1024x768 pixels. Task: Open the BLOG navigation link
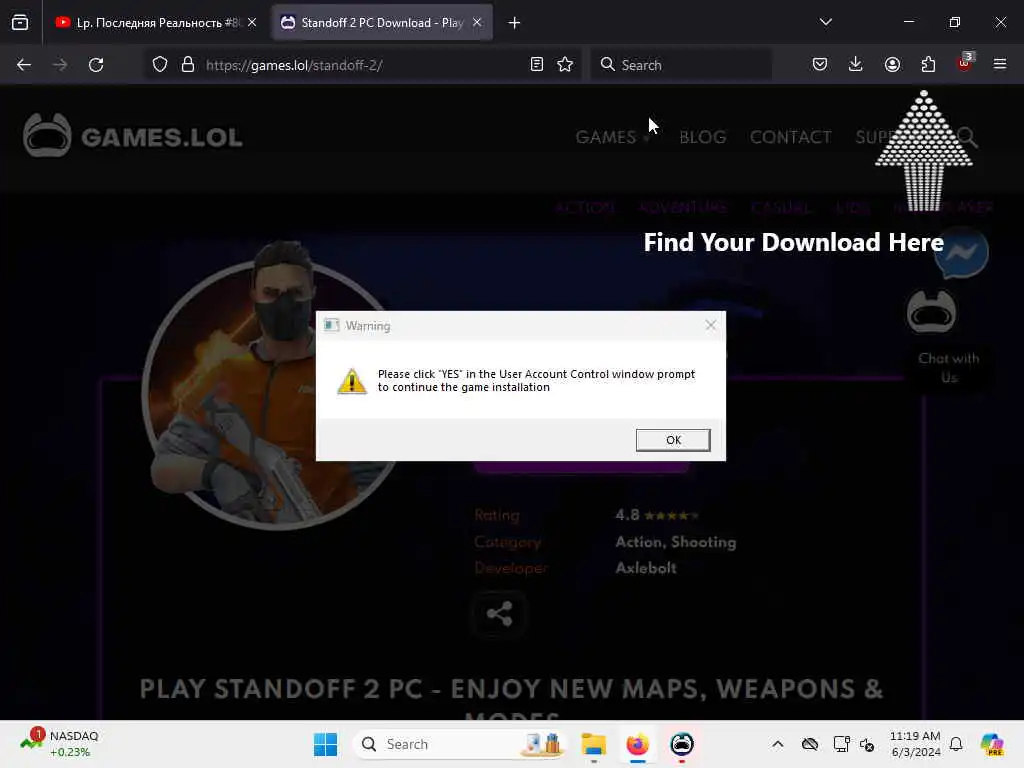point(703,137)
